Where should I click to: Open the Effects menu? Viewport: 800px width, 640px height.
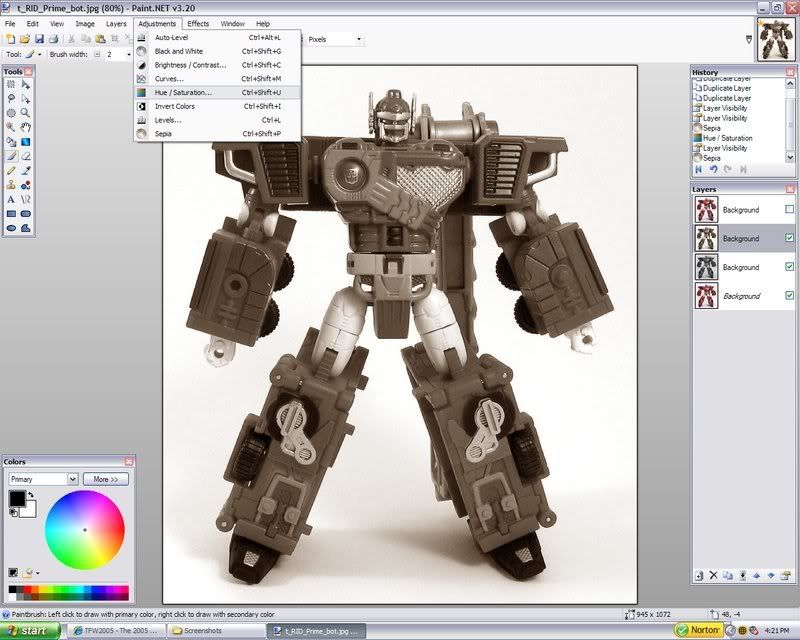click(198, 23)
